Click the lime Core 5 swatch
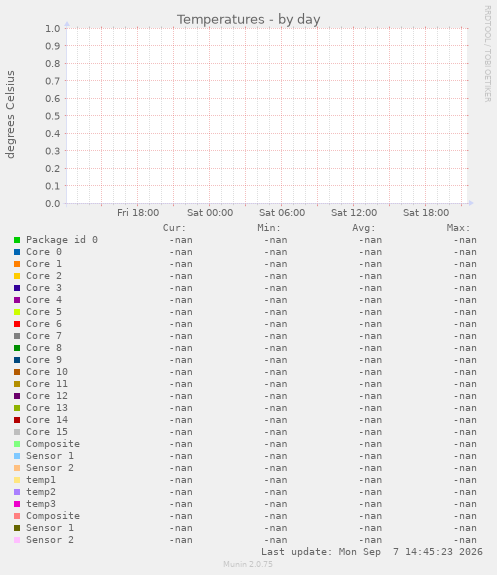Viewport: 497px width, 575px height. point(17,312)
